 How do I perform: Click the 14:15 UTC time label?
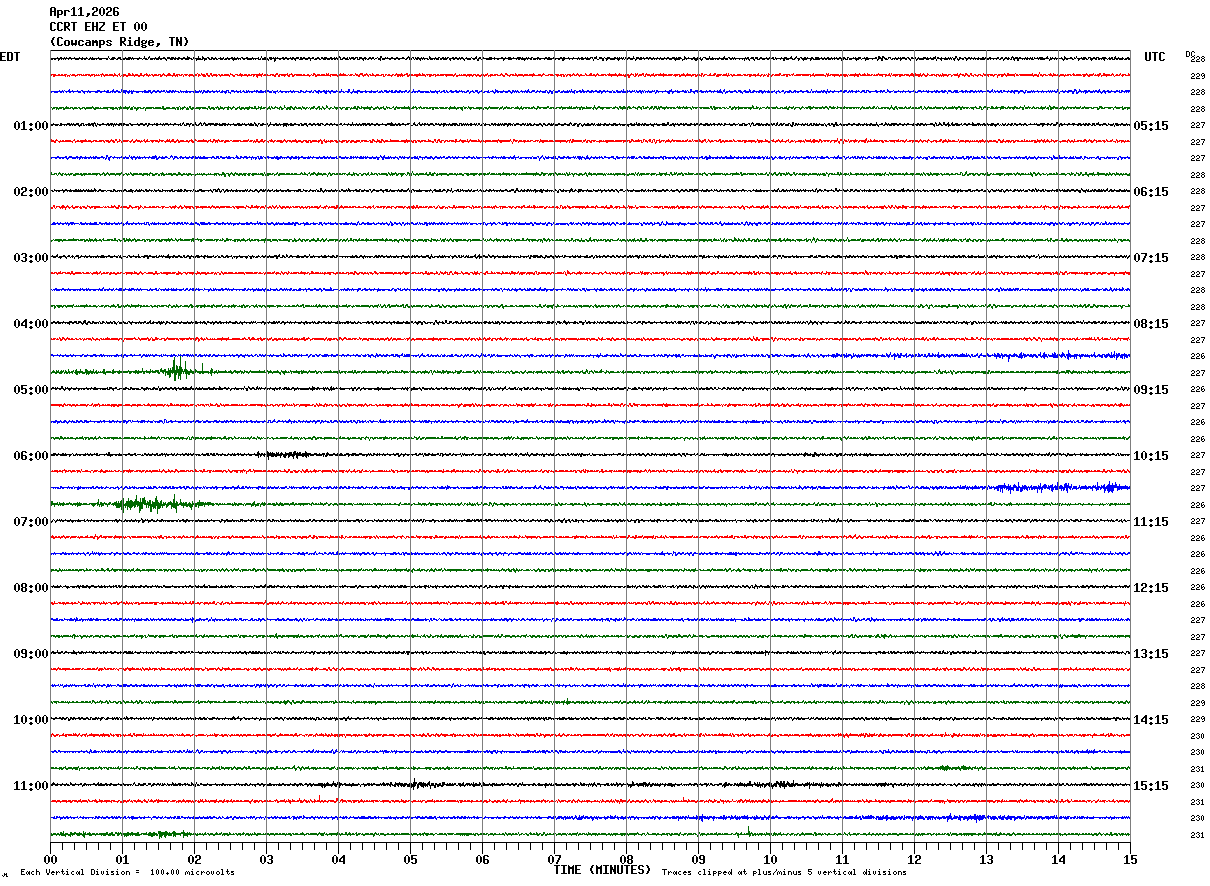tap(1151, 720)
